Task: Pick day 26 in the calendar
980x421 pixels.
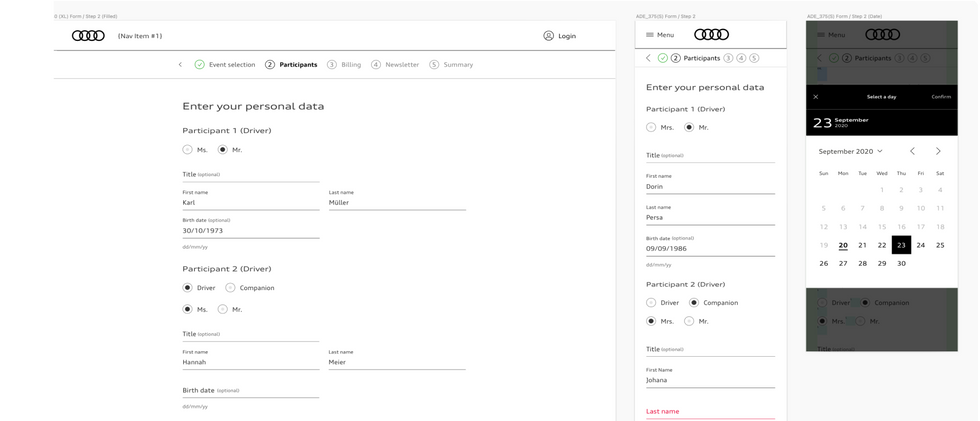Action: pyautogui.click(x=824, y=264)
